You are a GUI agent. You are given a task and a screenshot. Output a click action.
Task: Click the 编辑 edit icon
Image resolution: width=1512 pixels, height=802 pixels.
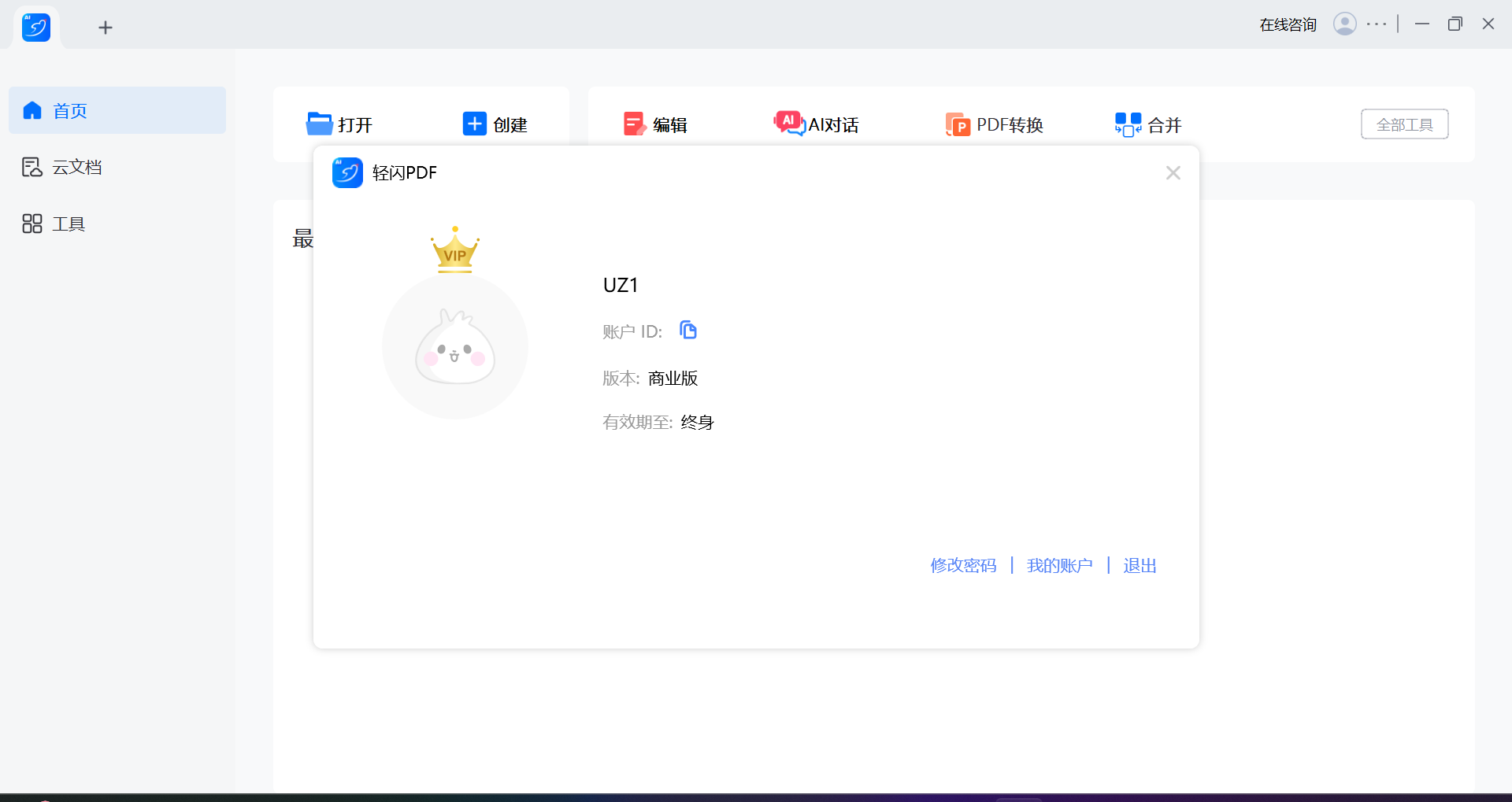(634, 124)
